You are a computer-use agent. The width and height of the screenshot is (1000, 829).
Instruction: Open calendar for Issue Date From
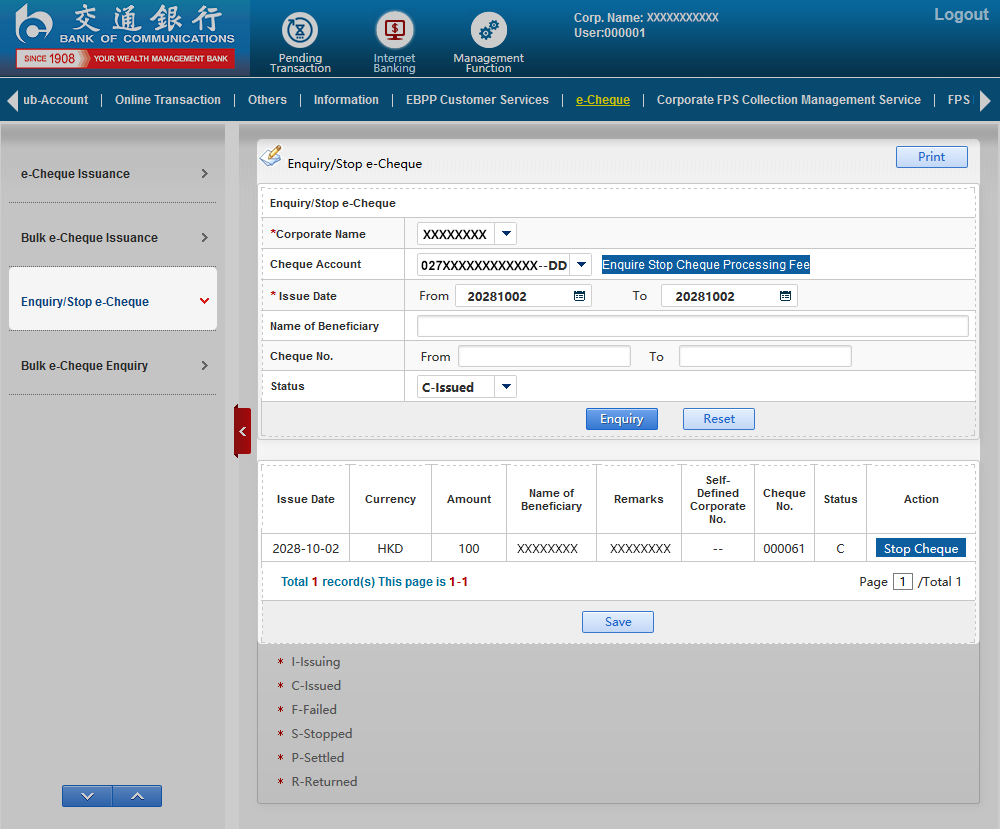[x=579, y=296]
